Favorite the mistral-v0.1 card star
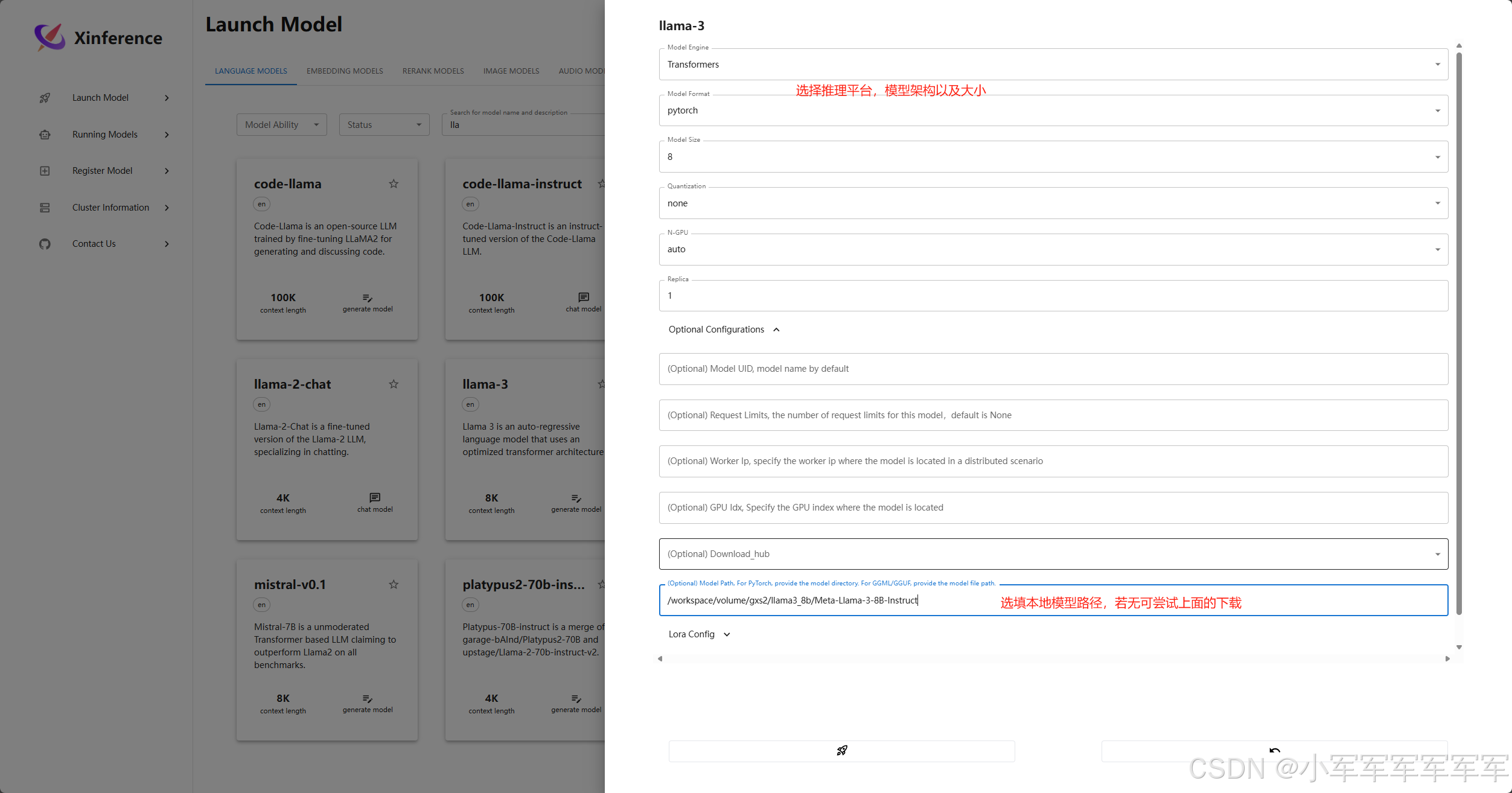 394,584
